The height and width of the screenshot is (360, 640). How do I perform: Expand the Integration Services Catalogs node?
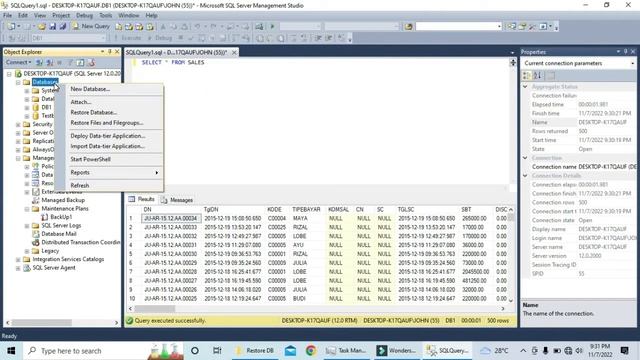pos(18,260)
